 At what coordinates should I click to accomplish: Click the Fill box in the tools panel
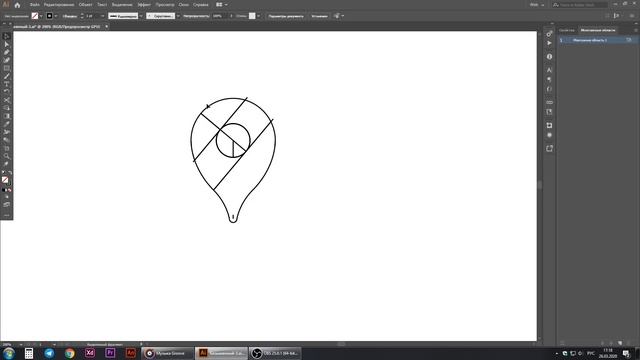[x=5, y=180]
